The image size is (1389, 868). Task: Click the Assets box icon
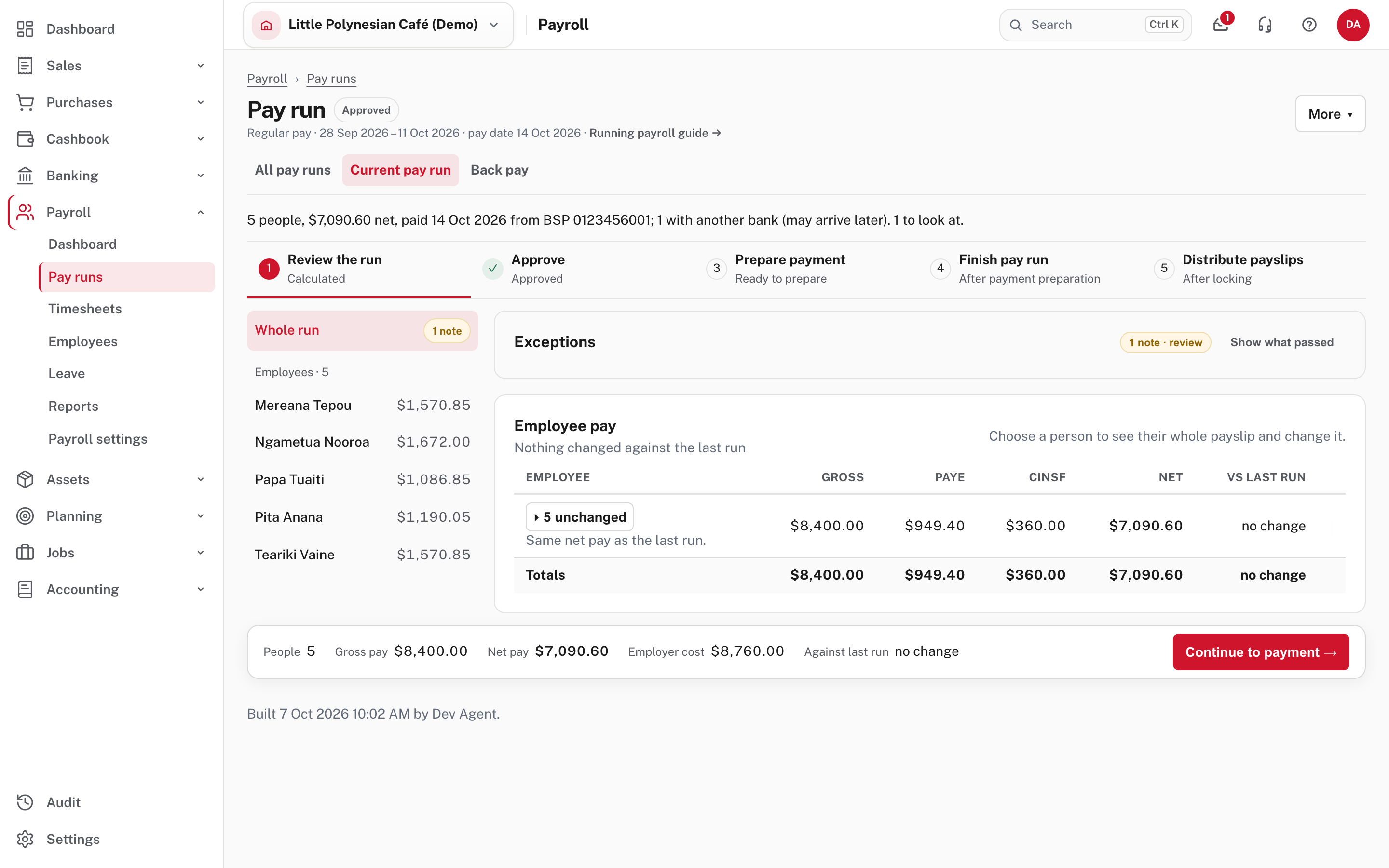click(x=25, y=479)
